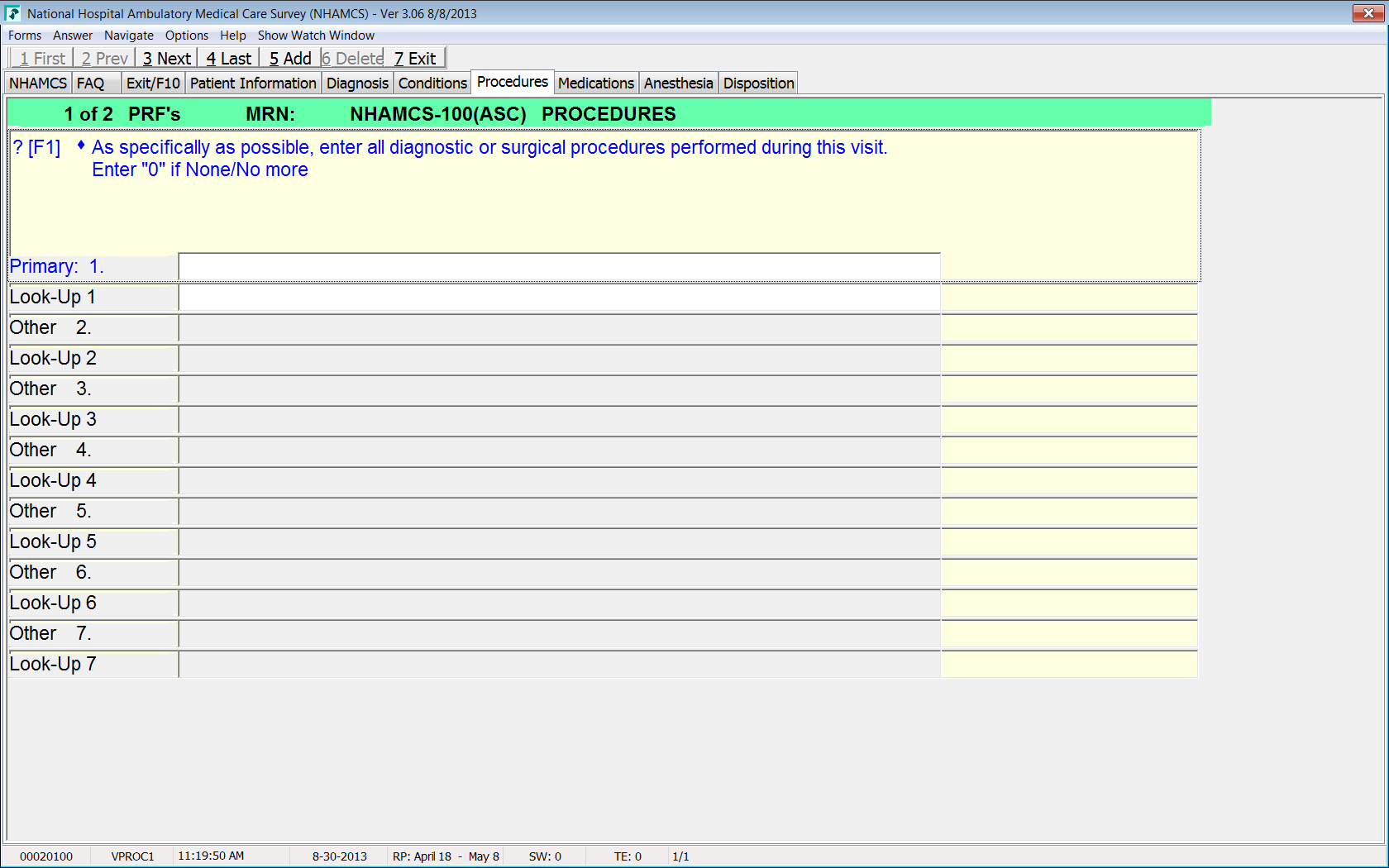
Task: Open the Options menu
Action: tap(187, 36)
